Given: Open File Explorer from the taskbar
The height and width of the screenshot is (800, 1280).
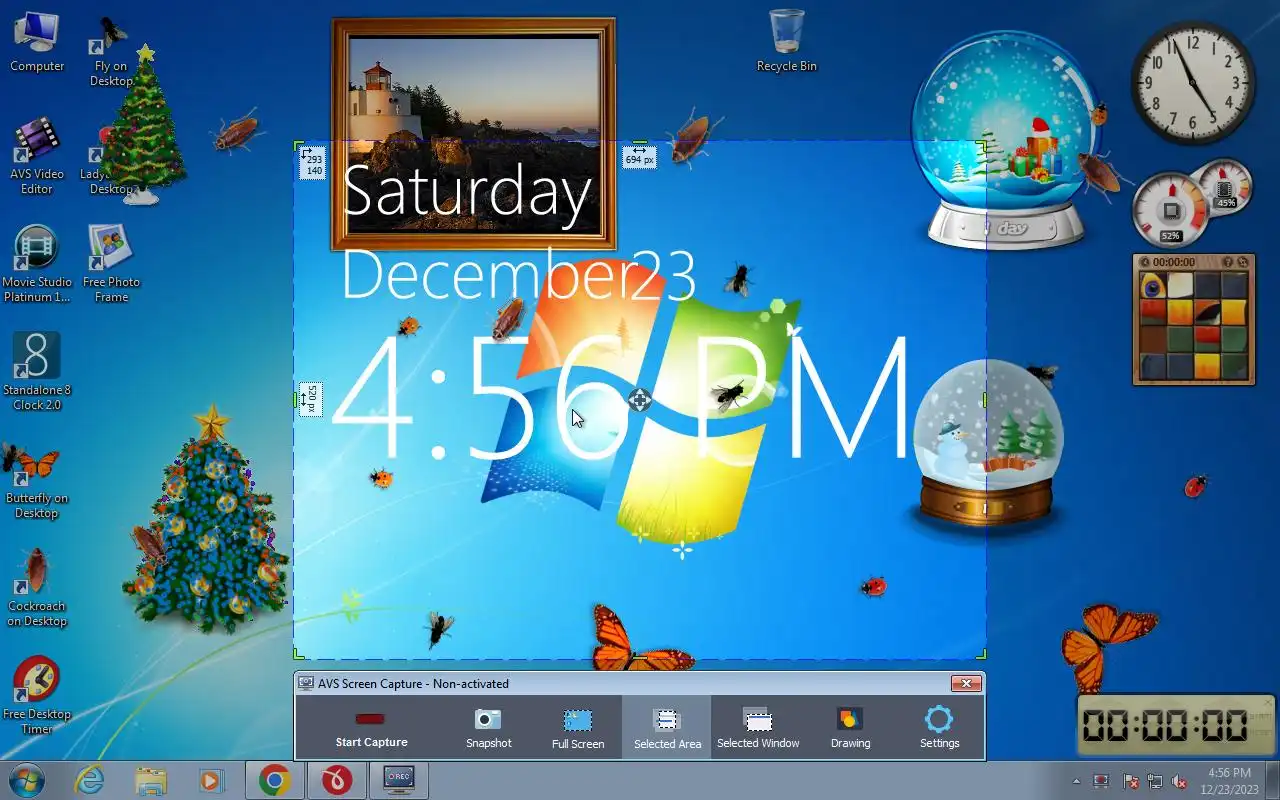Looking at the screenshot, I should [x=150, y=780].
